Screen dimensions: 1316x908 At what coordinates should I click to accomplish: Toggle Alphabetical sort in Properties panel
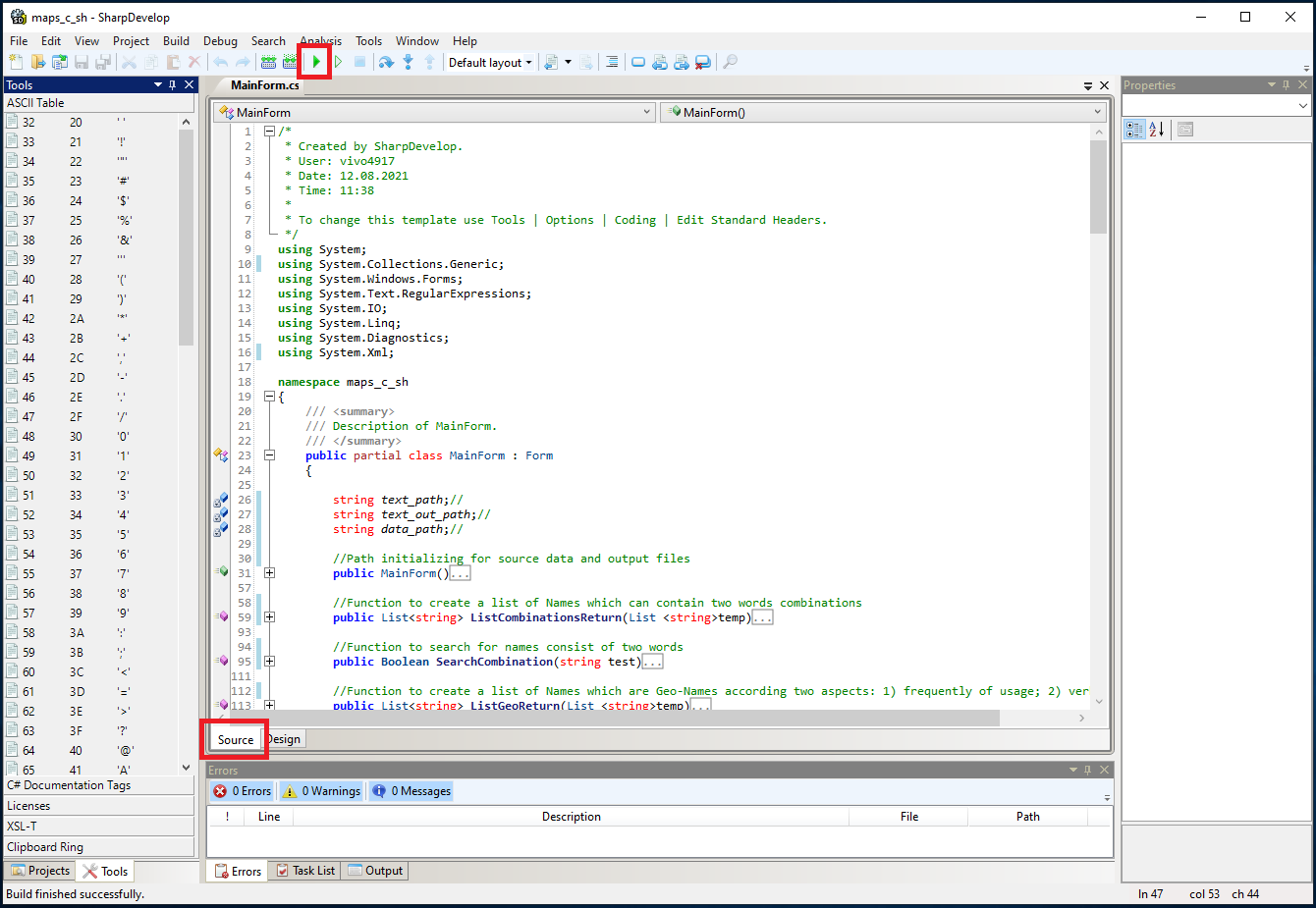point(1157,129)
